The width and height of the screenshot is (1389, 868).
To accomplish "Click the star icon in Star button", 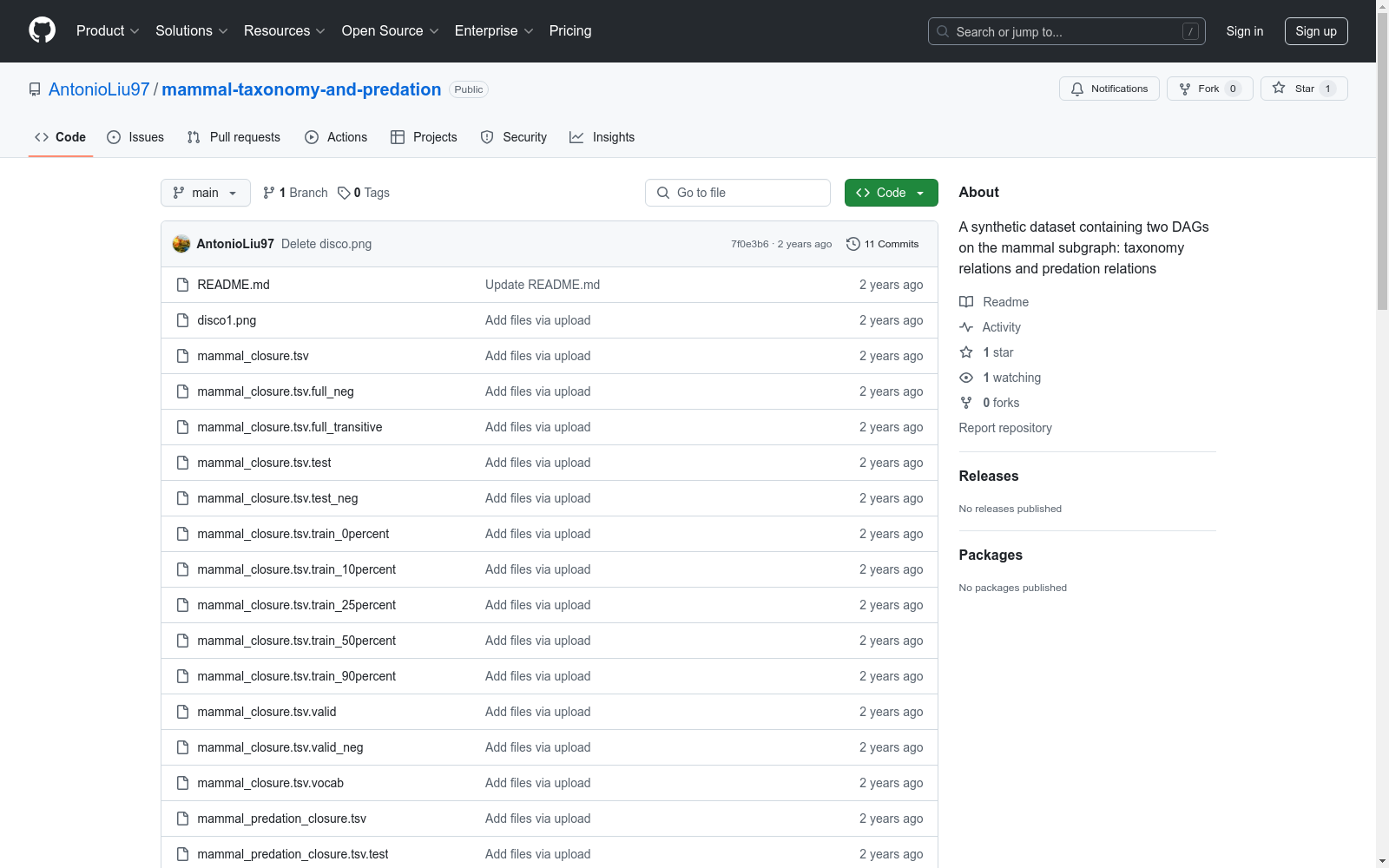I will (1279, 88).
